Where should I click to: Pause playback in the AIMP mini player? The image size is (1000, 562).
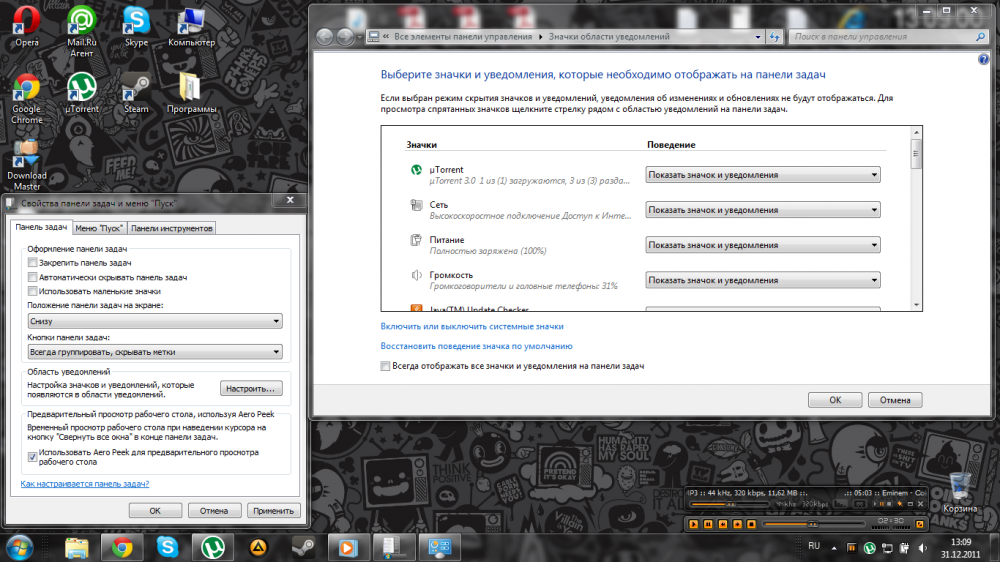coord(707,524)
